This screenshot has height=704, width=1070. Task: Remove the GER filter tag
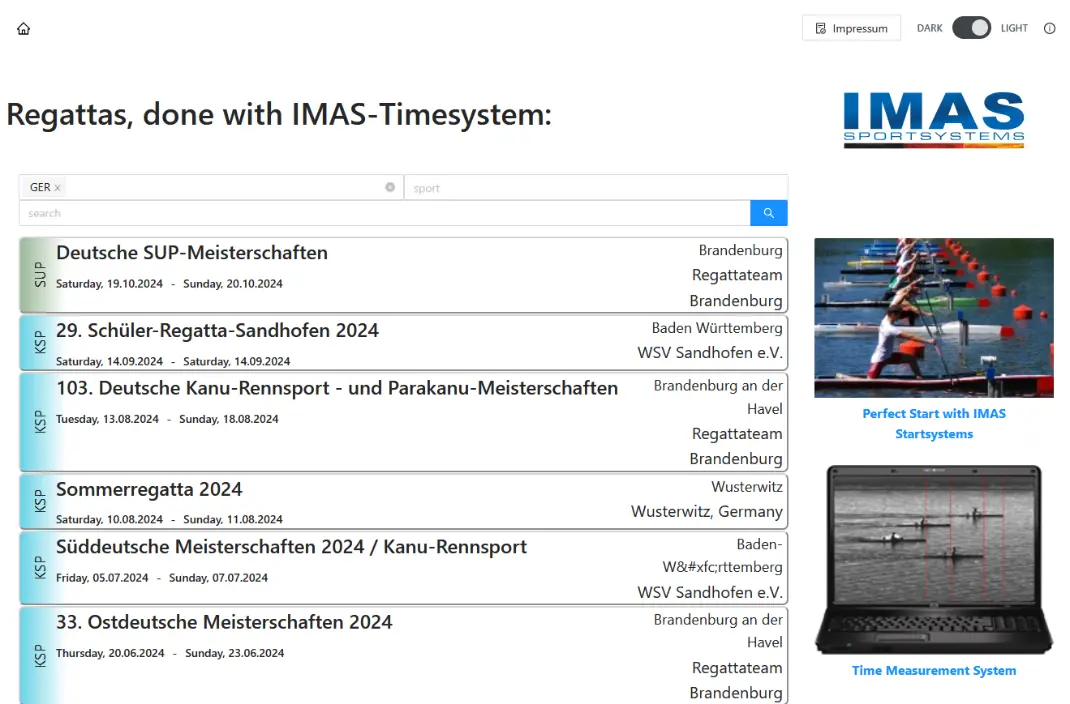click(x=58, y=188)
